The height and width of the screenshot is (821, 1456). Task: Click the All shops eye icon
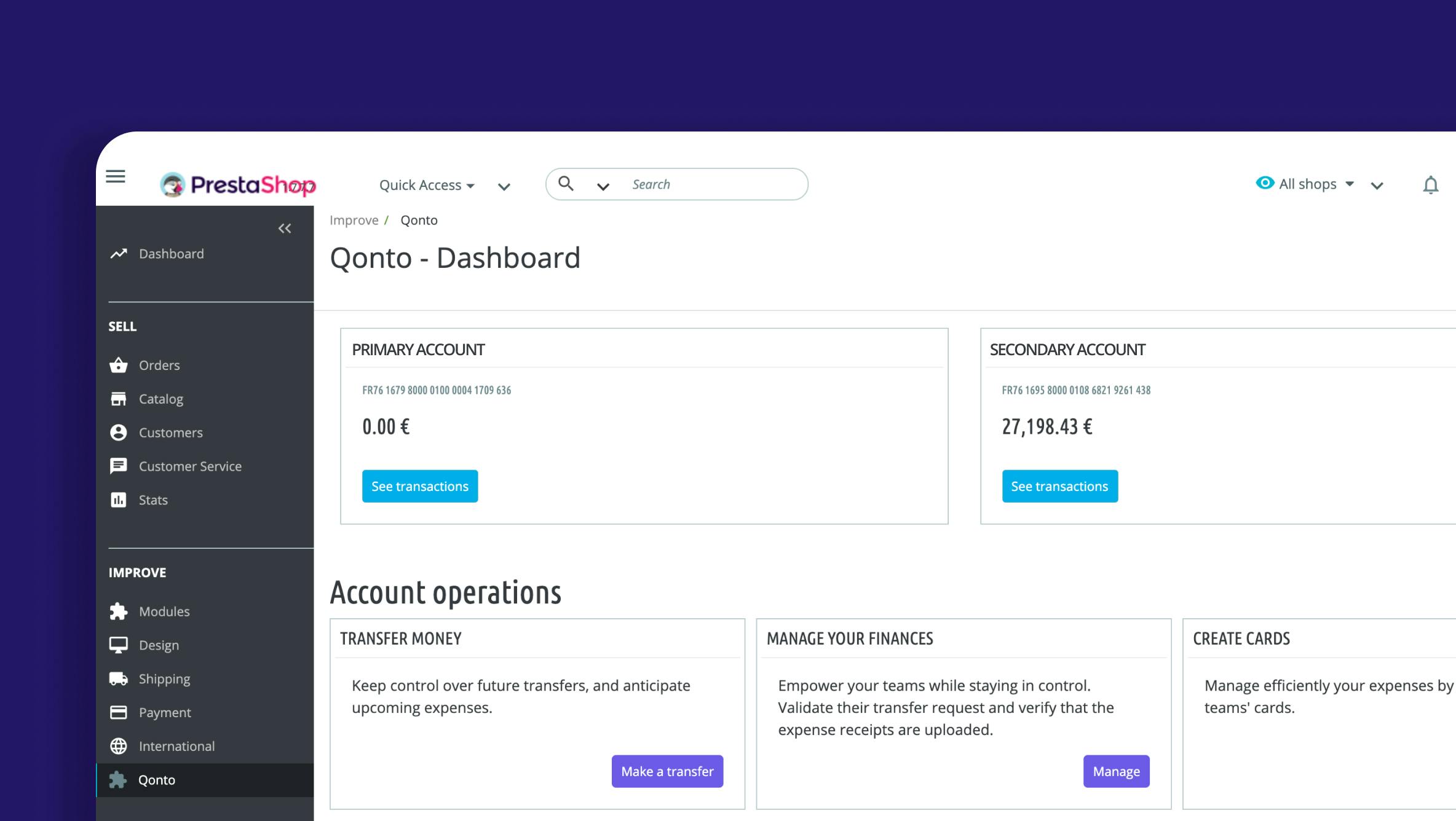tap(1265, 183)
